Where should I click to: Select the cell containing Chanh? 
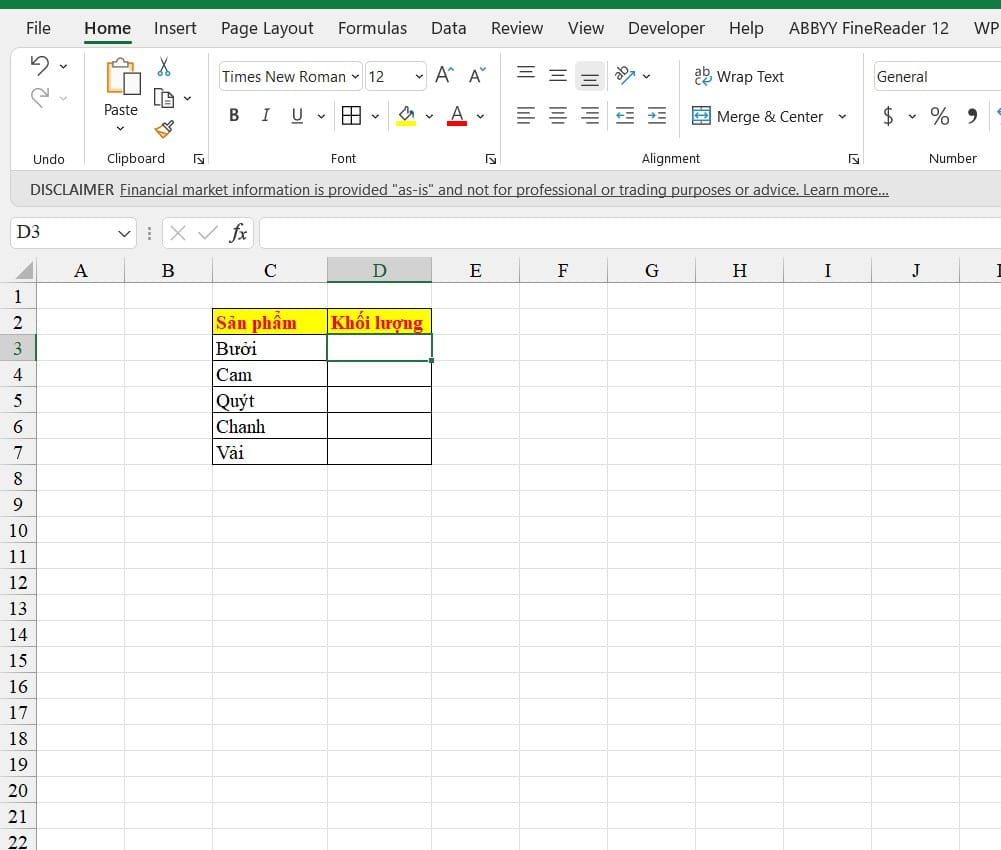pos(269,426)
